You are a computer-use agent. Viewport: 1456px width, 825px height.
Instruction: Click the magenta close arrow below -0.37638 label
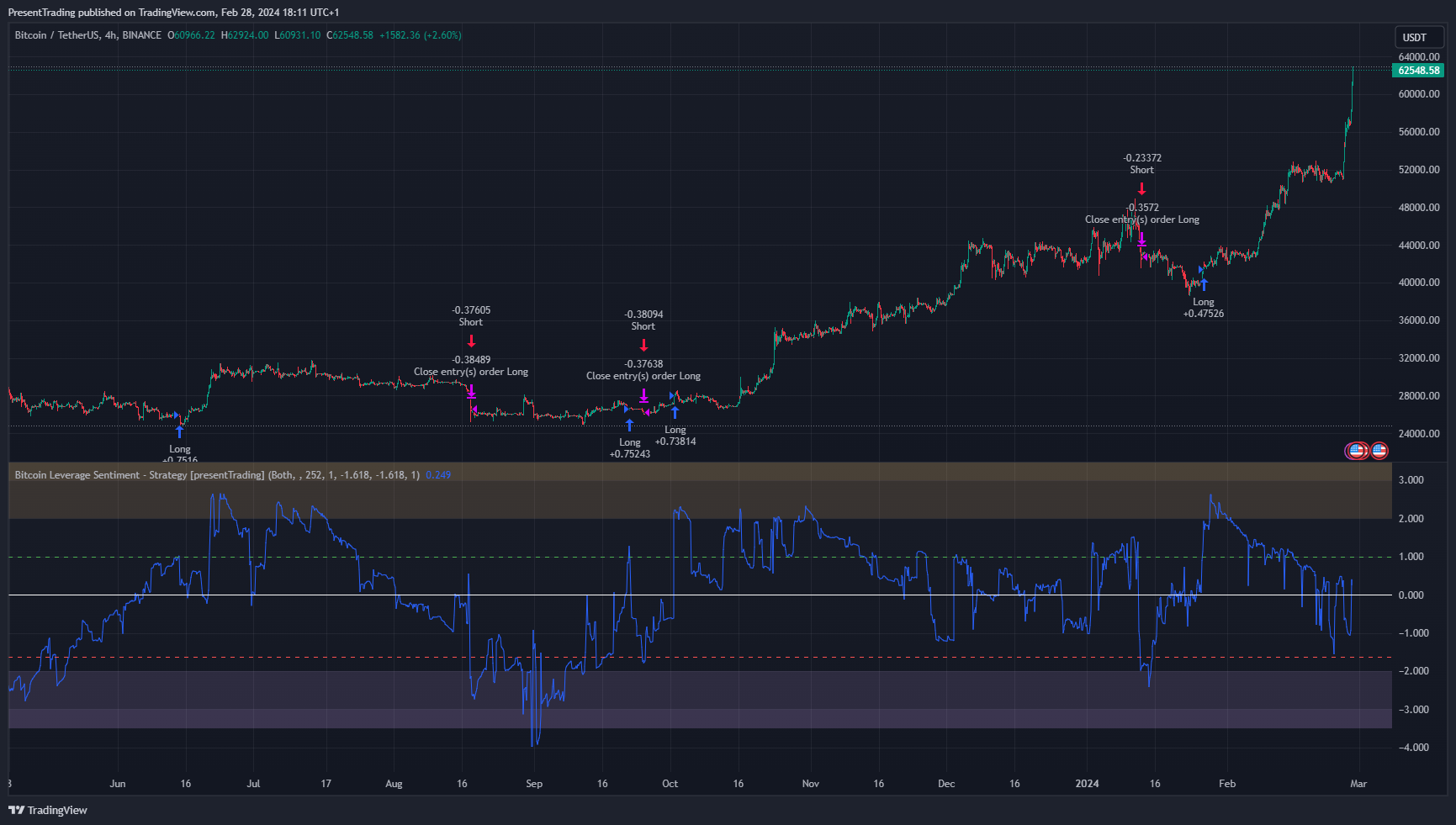click(x=643, y=395)
